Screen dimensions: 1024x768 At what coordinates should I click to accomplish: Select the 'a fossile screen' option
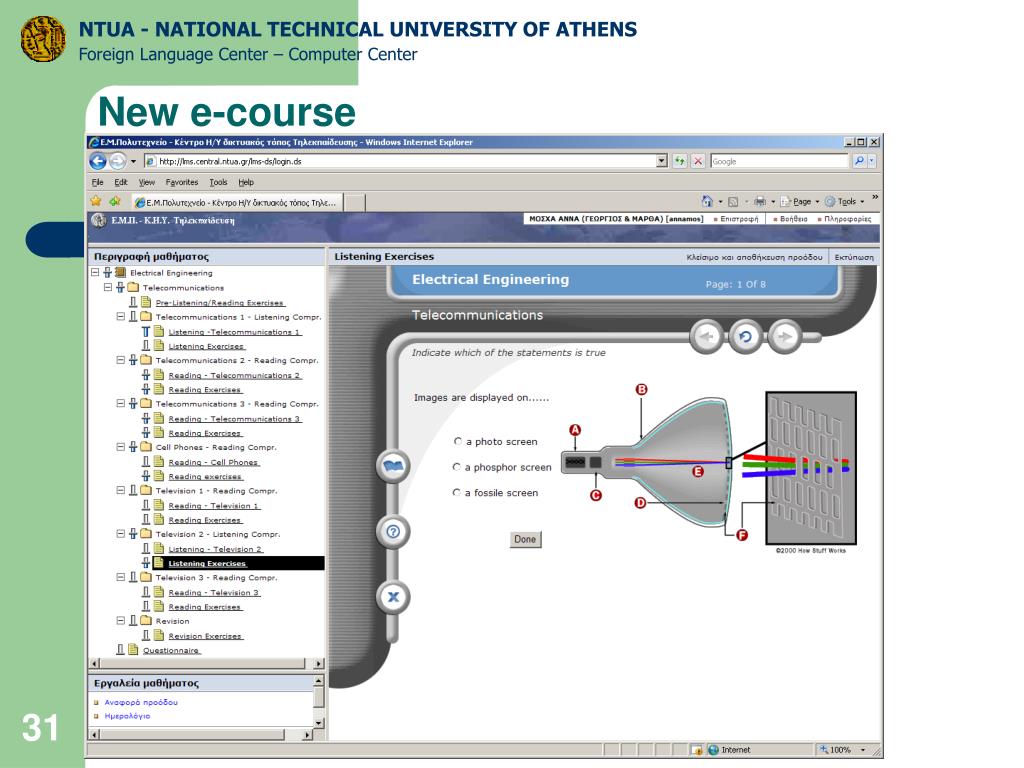[456, 492]
